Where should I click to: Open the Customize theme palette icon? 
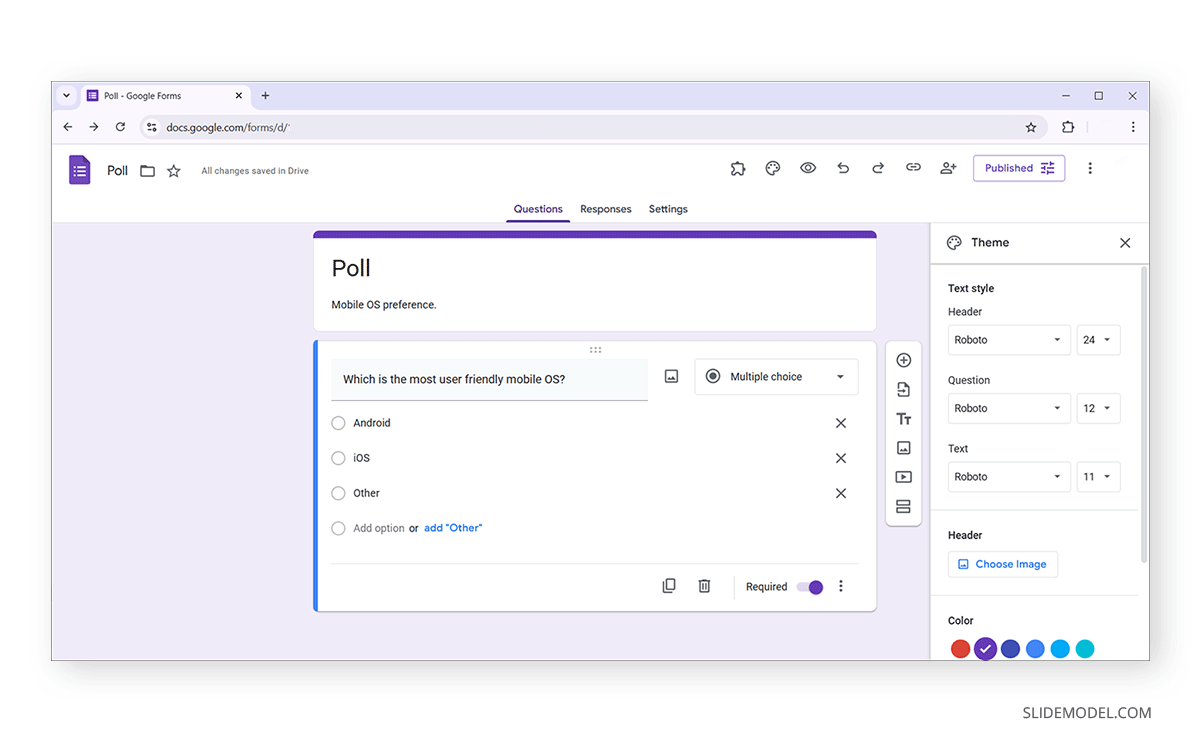coord(772,168)
